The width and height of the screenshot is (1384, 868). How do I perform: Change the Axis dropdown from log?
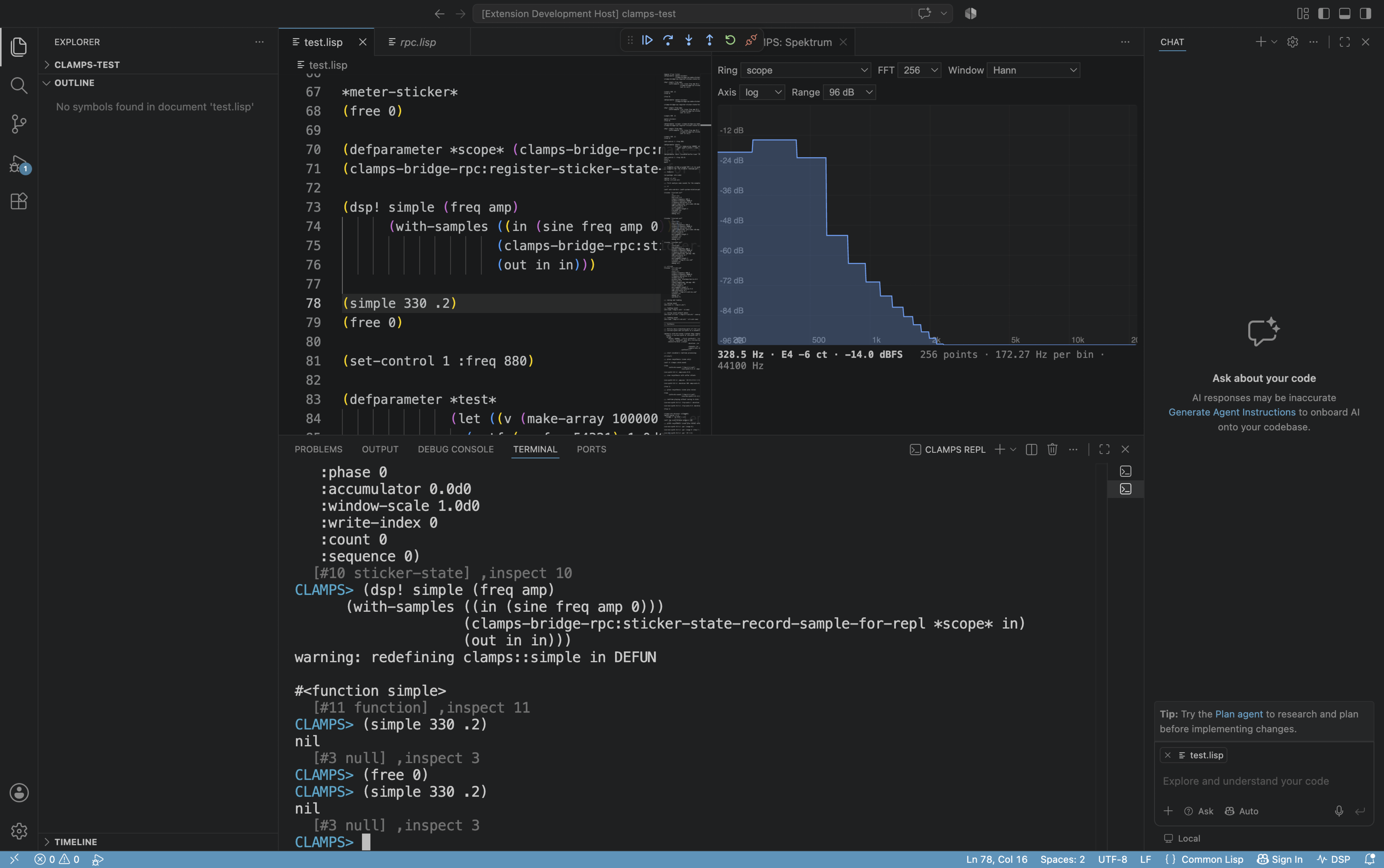(x=762, y=92)
